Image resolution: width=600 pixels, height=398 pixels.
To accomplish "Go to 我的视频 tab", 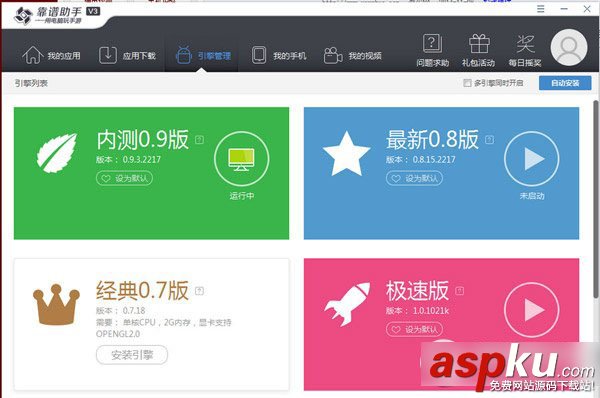I will [353, 55].
